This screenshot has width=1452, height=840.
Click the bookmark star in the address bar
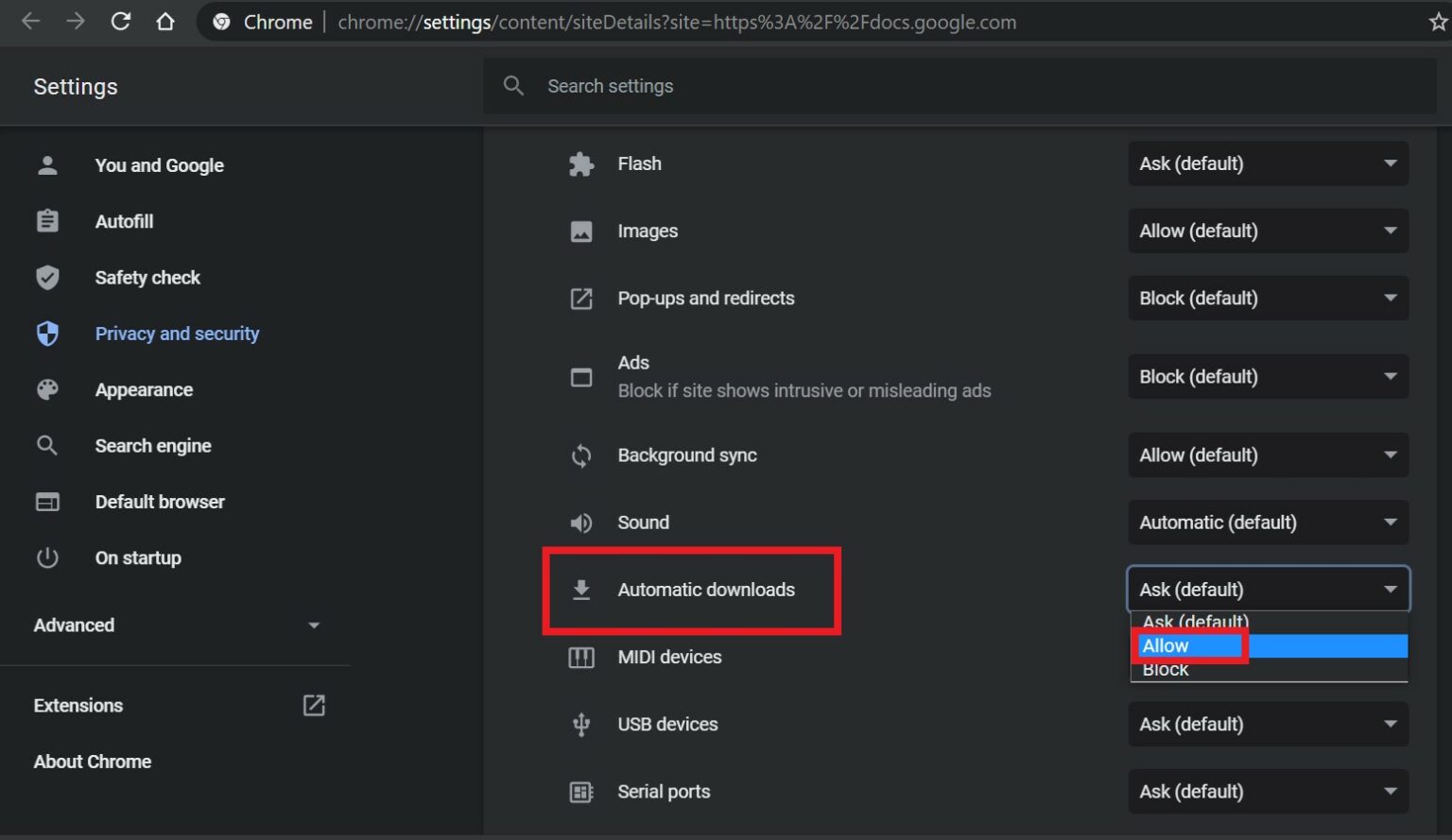[1436, 22]
